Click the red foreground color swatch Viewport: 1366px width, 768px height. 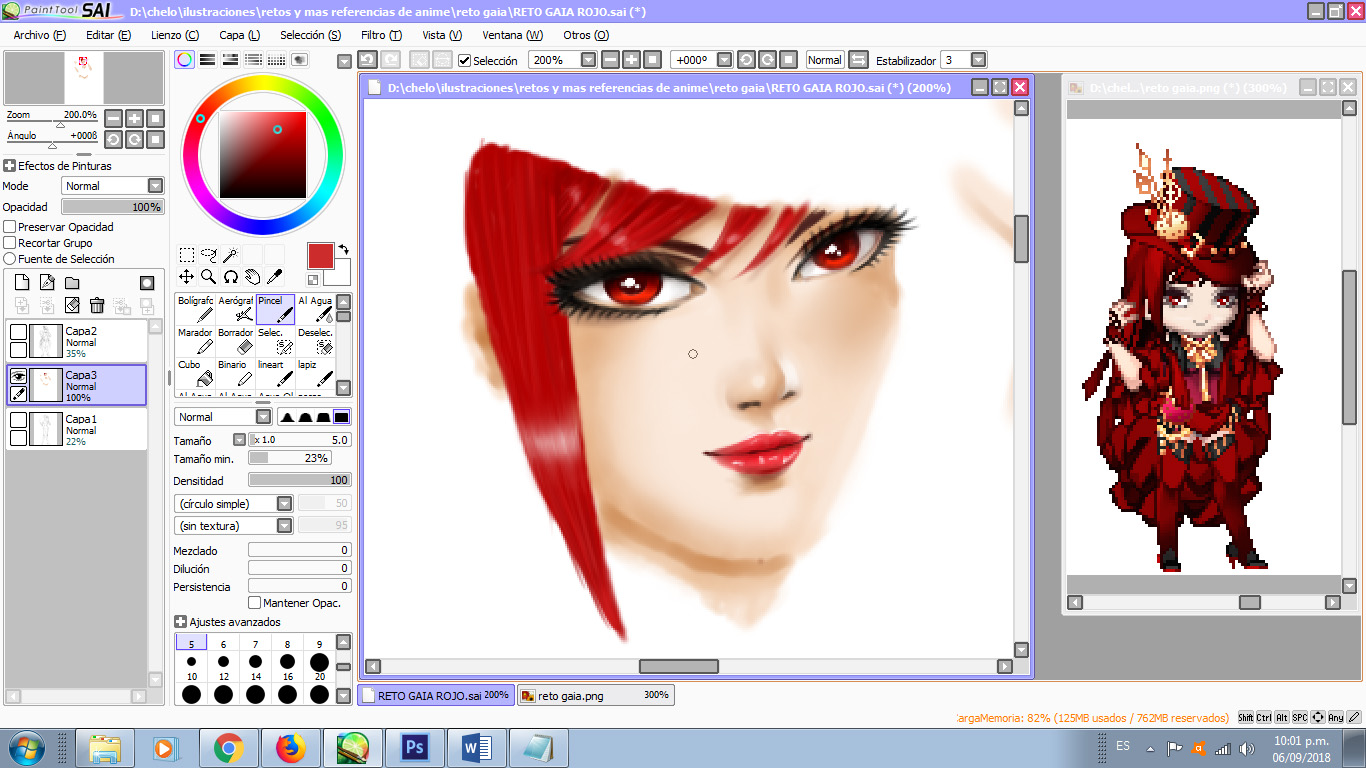point(320,256)
